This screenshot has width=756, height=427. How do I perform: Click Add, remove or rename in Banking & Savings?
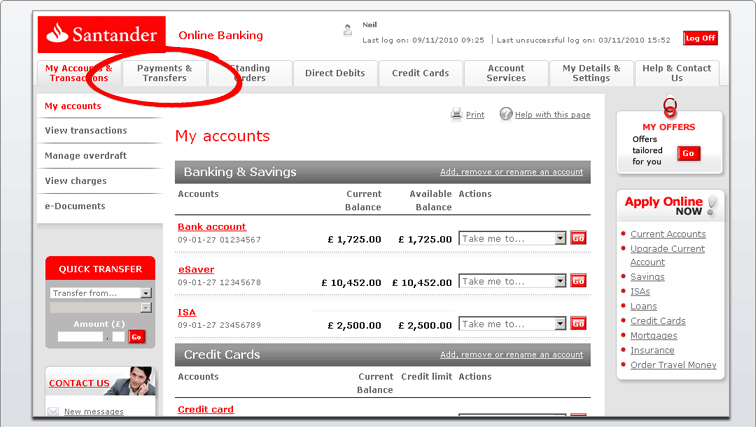click(512, 172)
